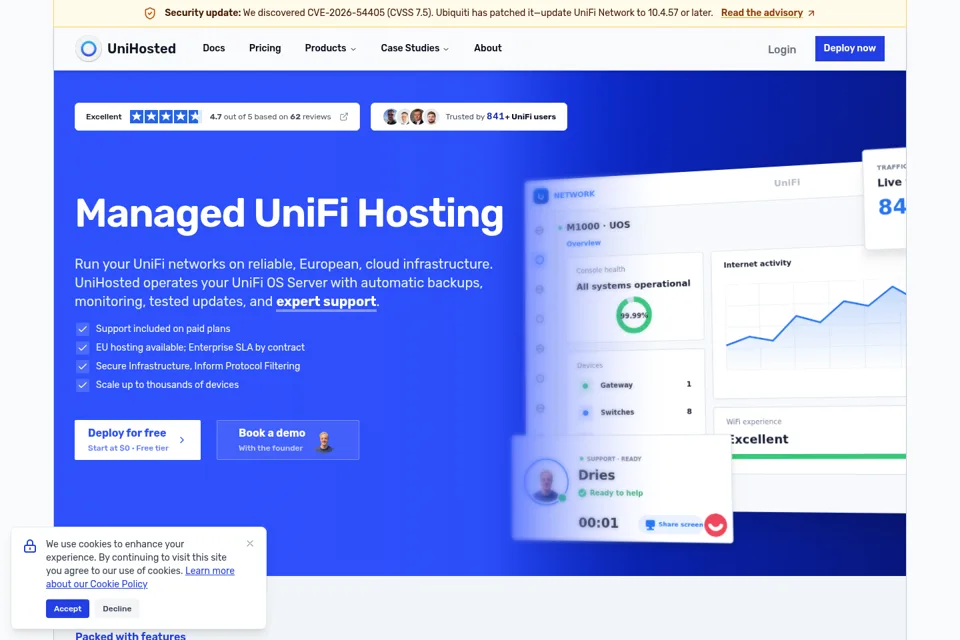
Task: Click the lock icon in cookie notice
Action: pyautogui.click(x=30, y=546)
